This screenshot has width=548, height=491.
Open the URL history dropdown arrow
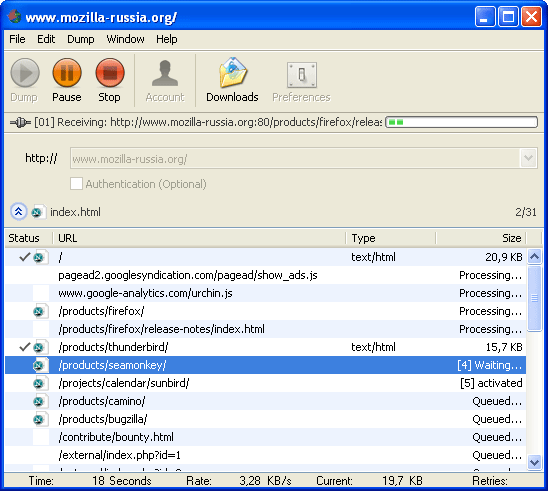pos(528,158)
